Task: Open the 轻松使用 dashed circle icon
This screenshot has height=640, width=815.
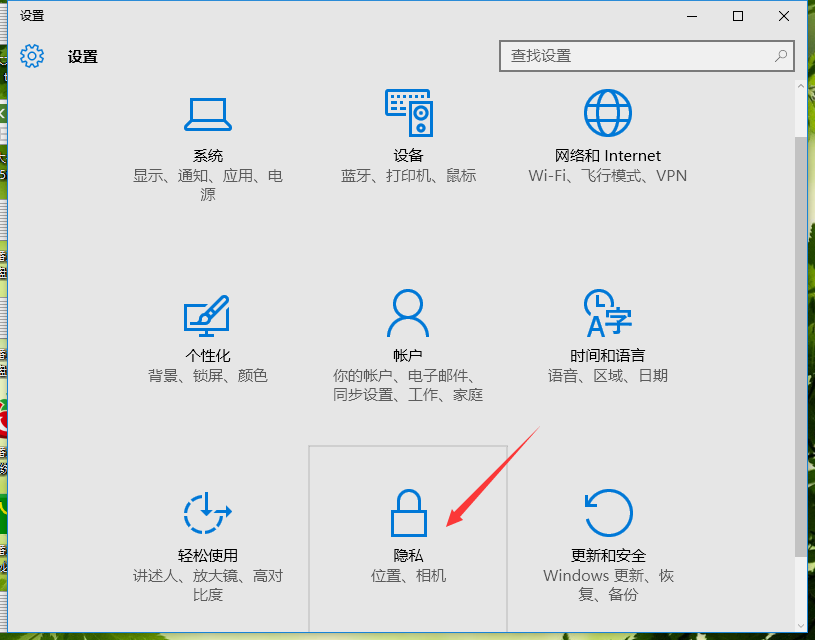Action: (x=207, y=513)
